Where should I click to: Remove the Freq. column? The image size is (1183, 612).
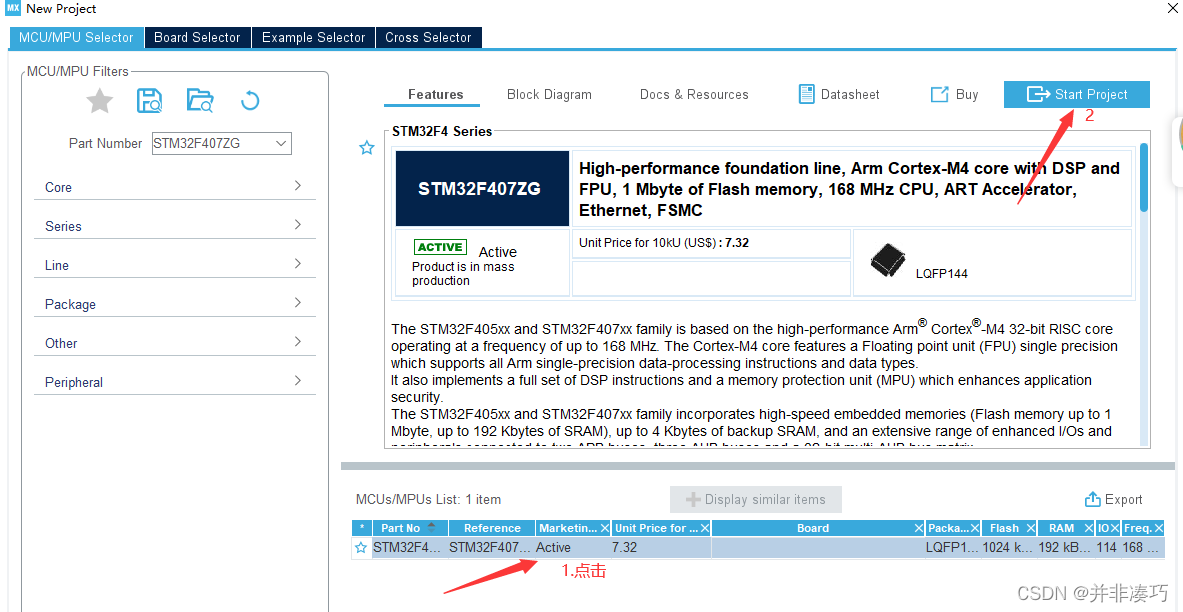click(x=1159, y=528)
